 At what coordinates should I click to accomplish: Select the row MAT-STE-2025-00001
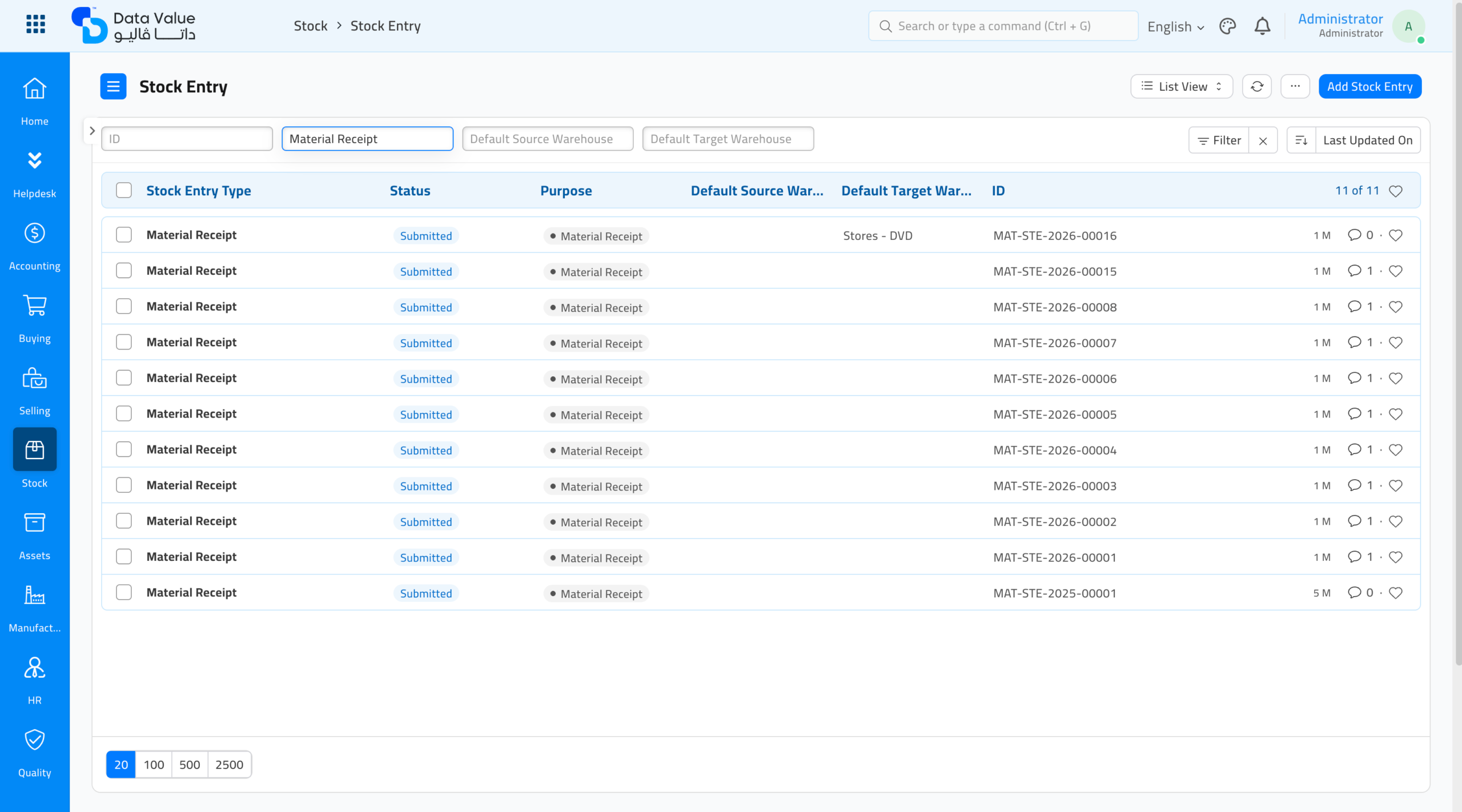pyautogui.click(x=124, y=592)
